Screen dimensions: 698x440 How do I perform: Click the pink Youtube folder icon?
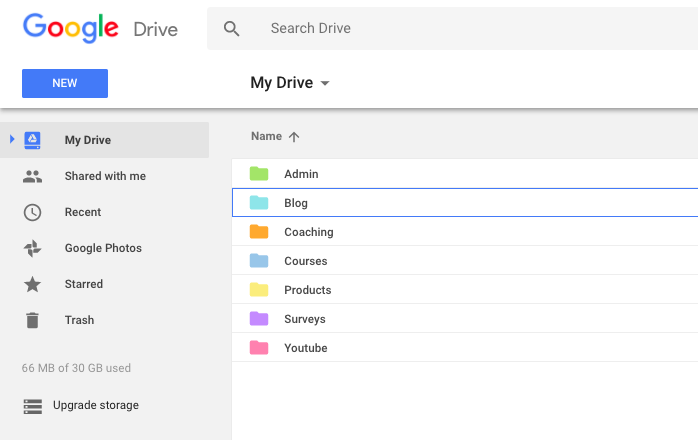259,347
